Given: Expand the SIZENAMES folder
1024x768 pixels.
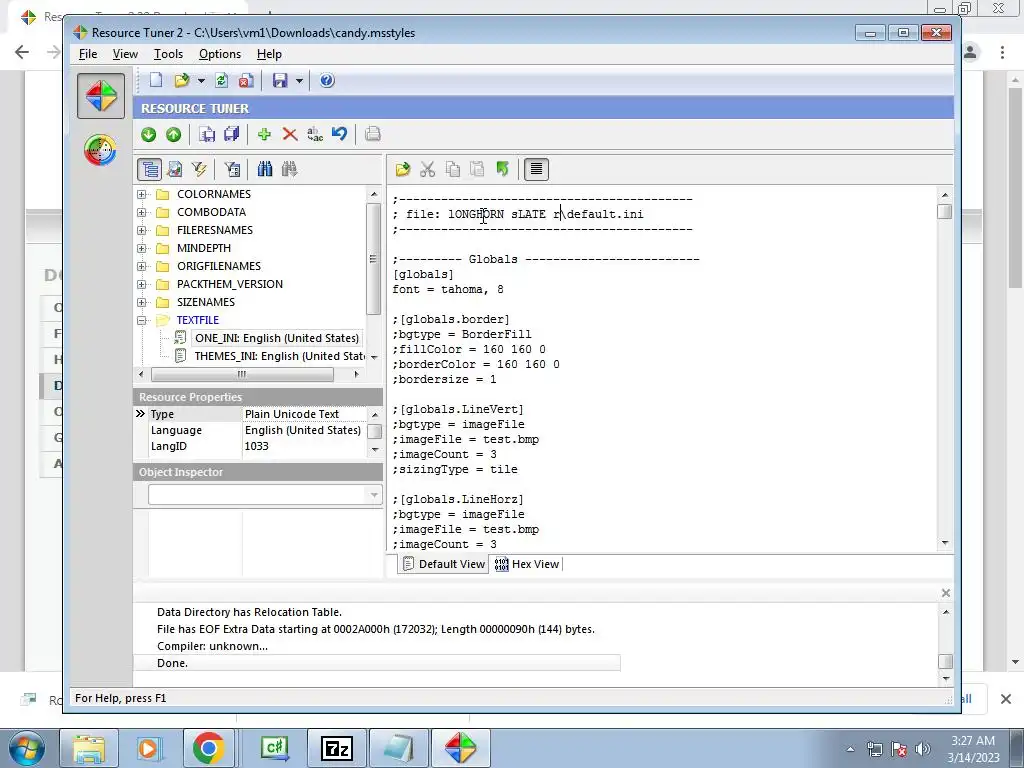Looking at the screenshot, I should [x=142, y=302].
